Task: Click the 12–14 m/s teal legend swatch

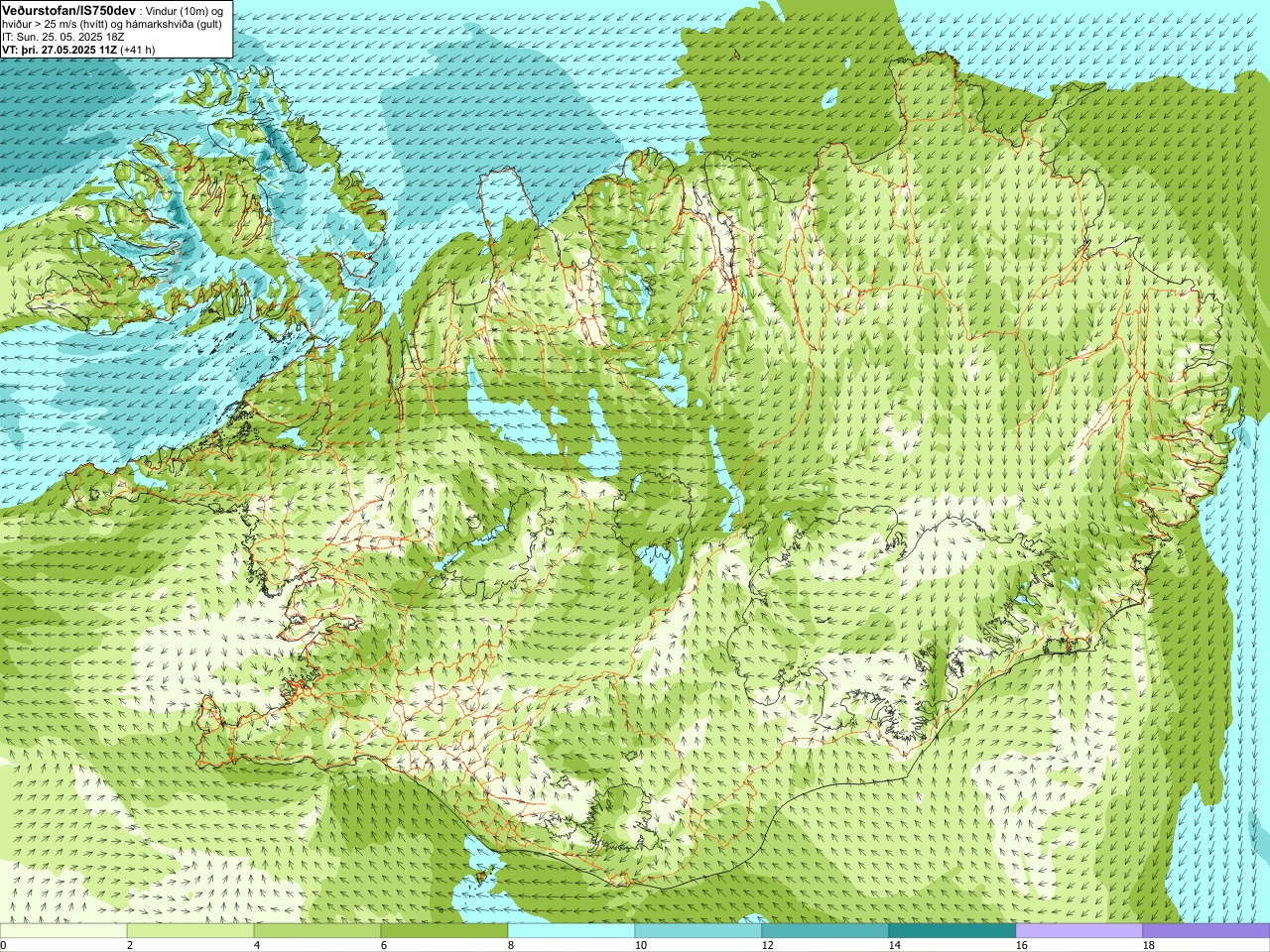Action: click(825, 931)
